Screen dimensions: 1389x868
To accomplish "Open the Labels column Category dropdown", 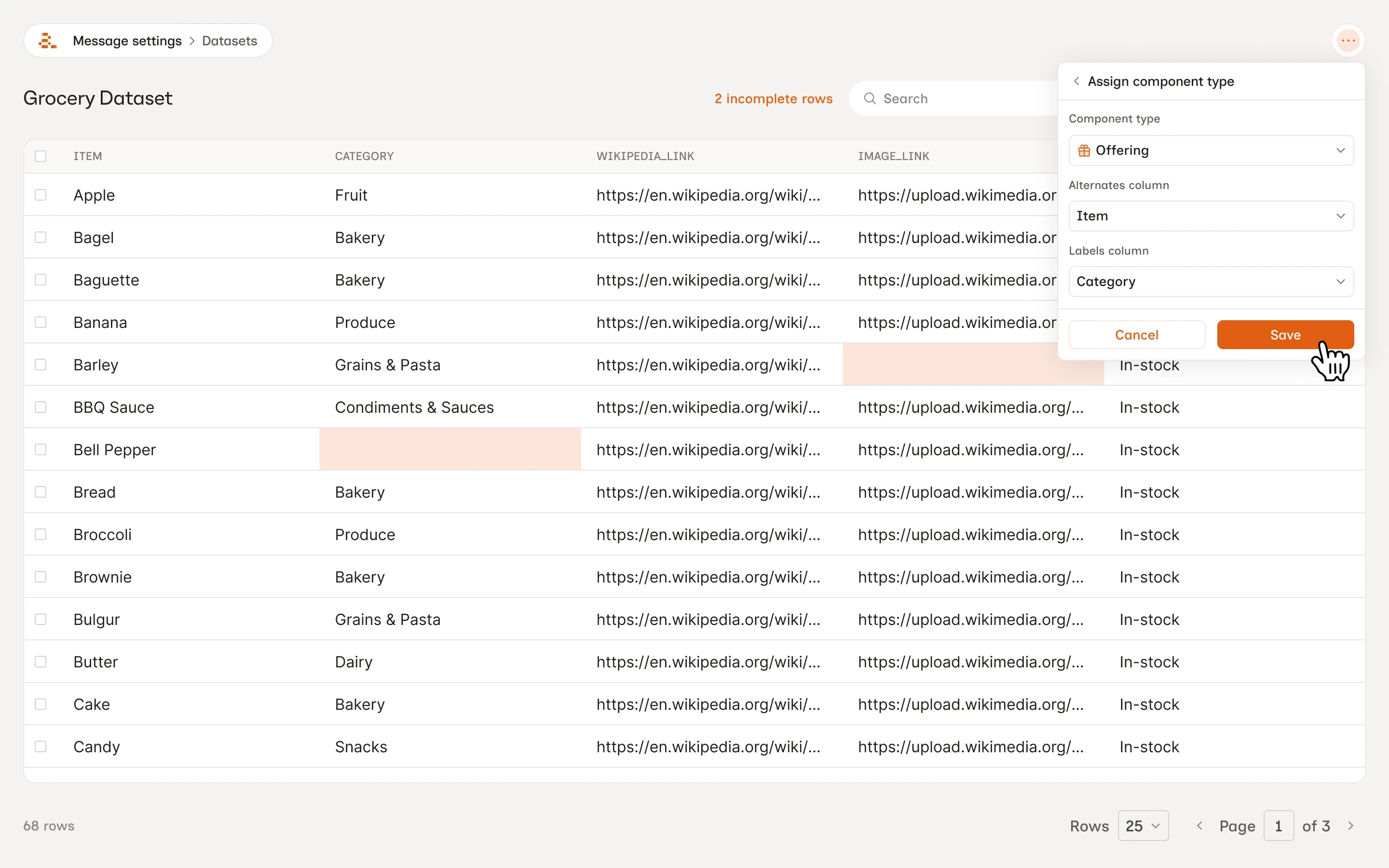I will (x=1211, y=281).
